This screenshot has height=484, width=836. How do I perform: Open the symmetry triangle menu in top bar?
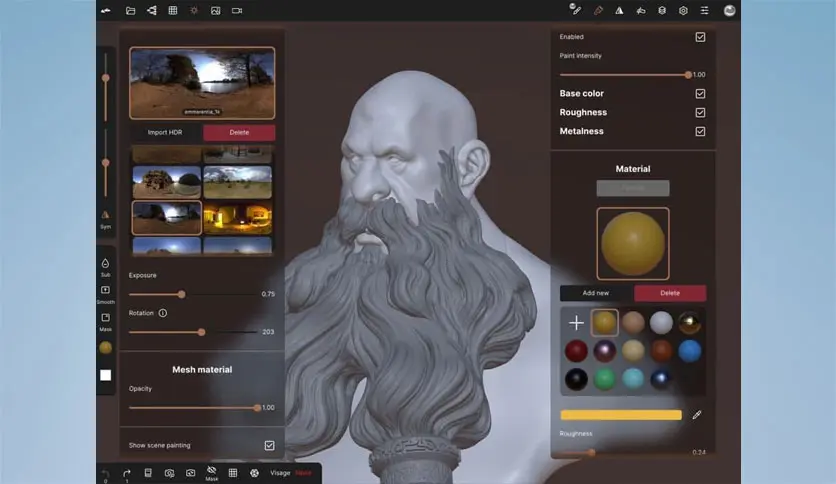coord(619,11)
